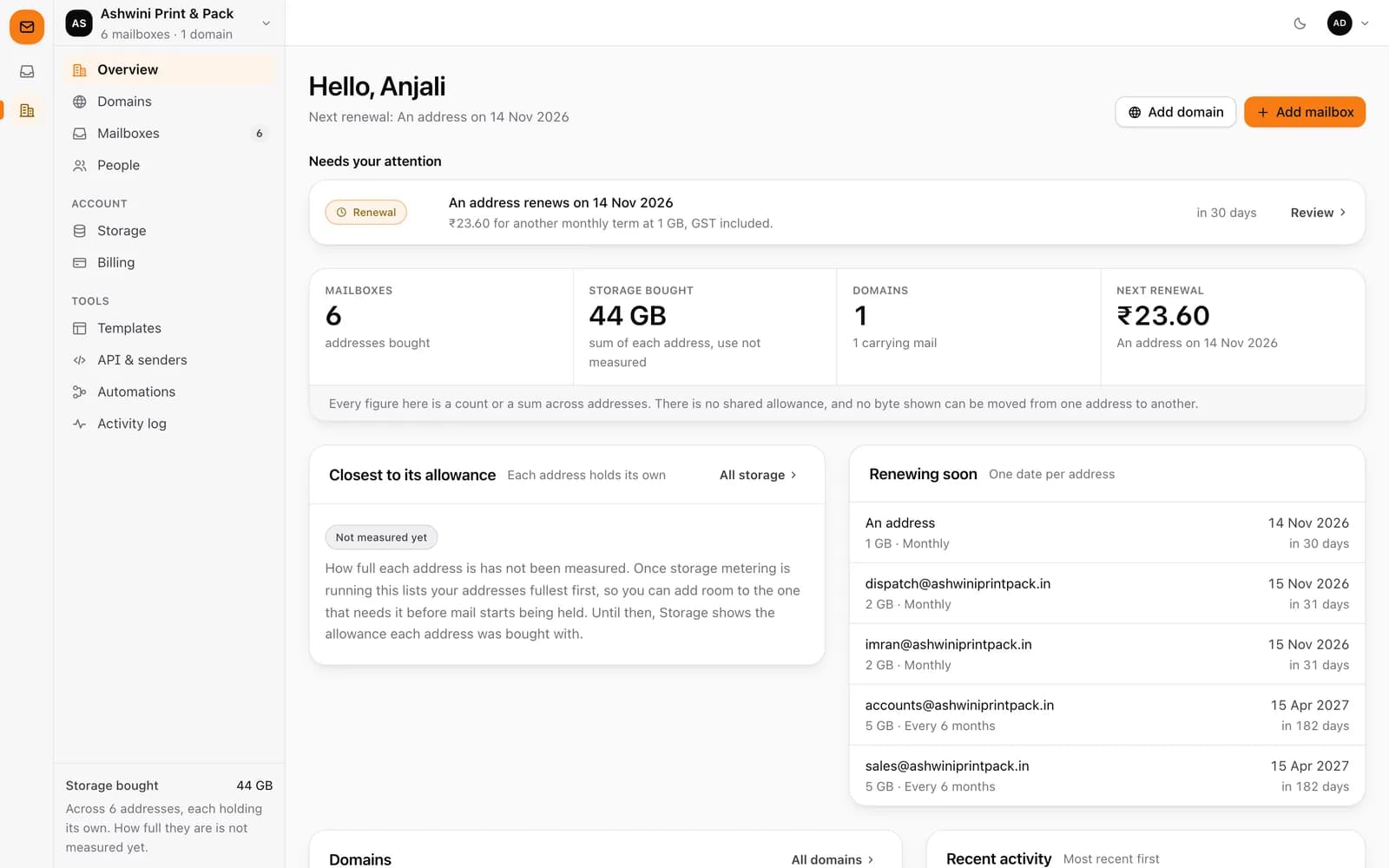Click the Storage database icon
This screenshot has height=868, width=1389.
80,231
